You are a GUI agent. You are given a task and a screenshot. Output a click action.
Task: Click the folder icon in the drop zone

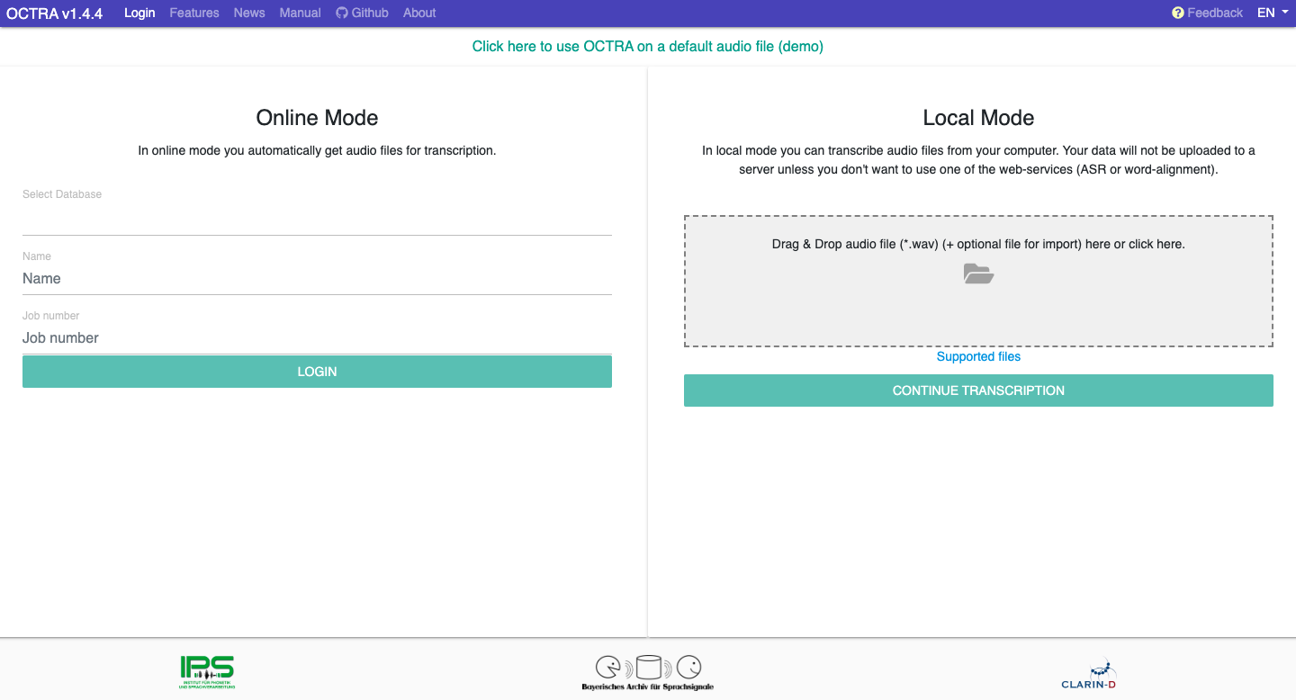[978, 272]
